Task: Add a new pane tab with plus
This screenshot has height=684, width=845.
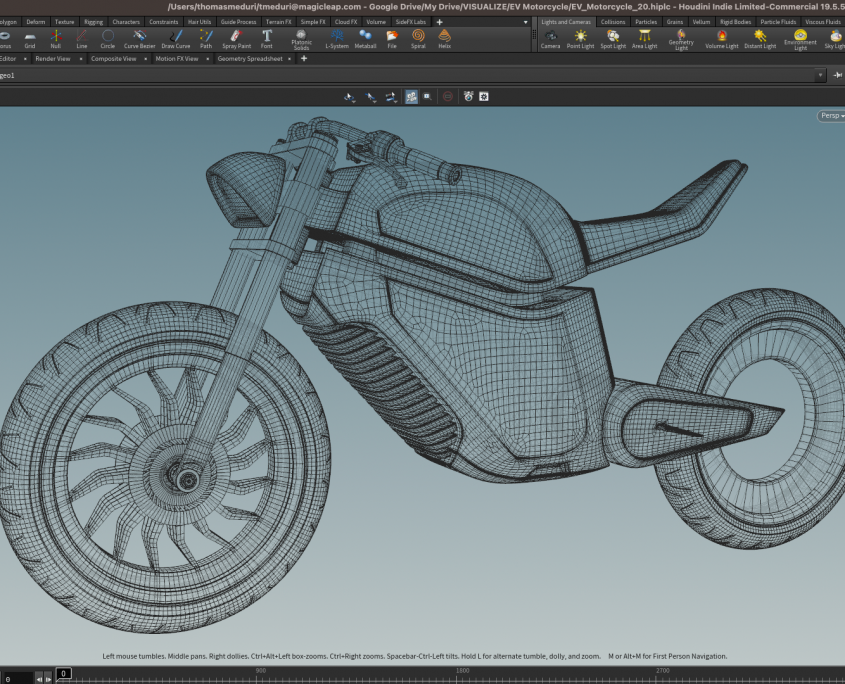Action: tap(304, 59)
